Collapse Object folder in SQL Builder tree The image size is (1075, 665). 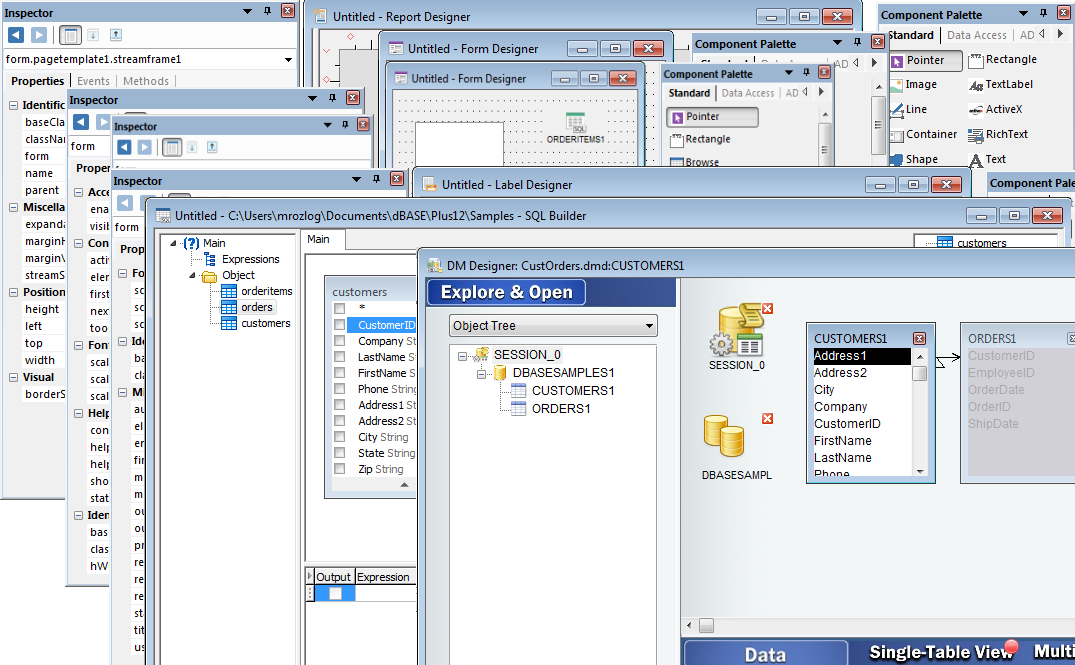tap(192, 275)
